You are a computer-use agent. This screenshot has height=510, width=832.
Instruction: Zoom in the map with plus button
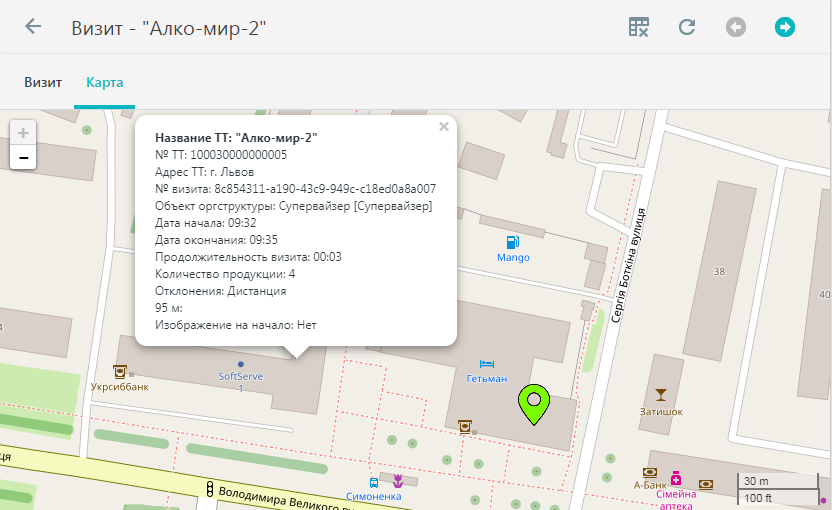(23, 132)
